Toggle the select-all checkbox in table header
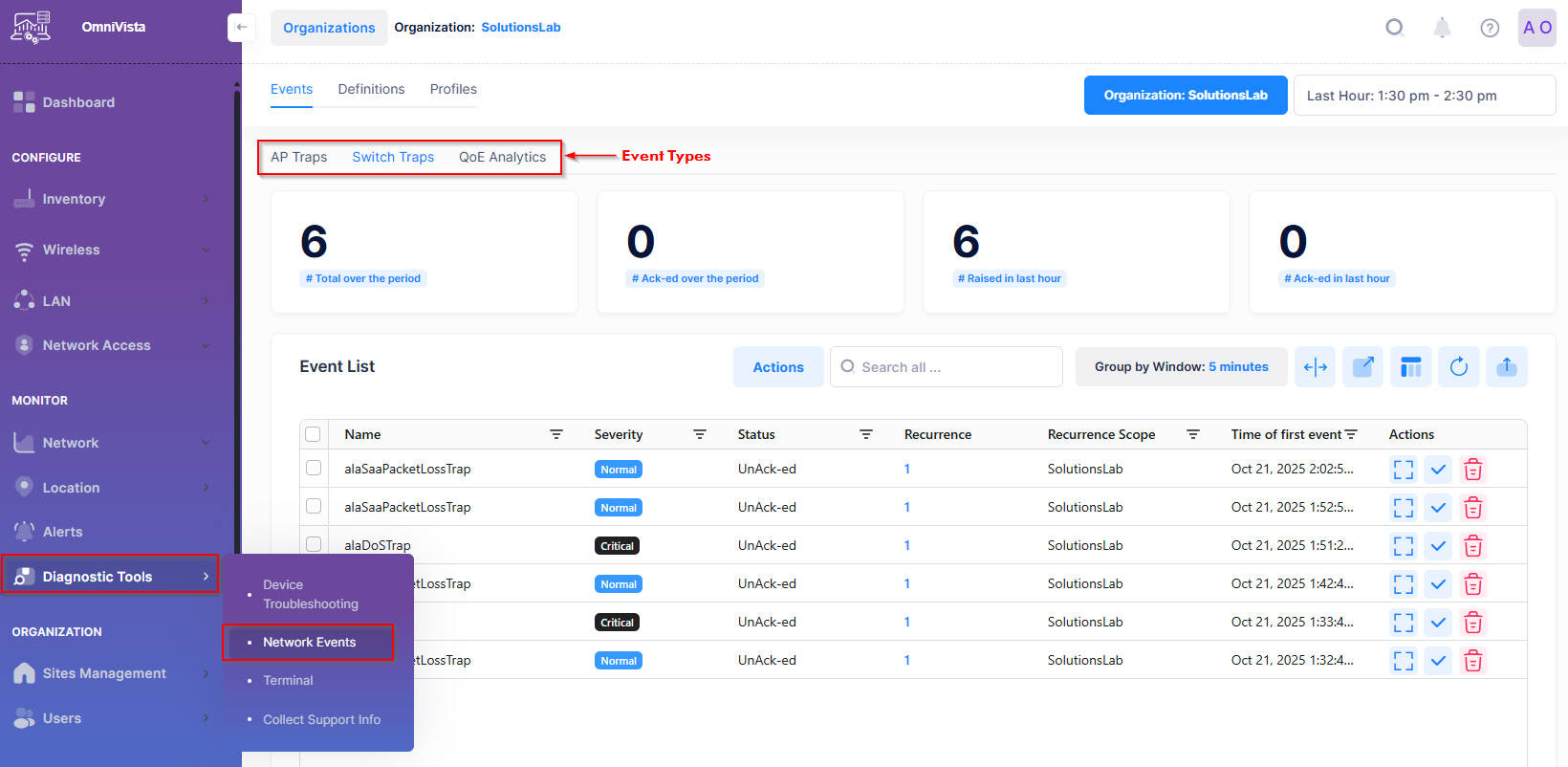The height and width of the screenshot is (767, 1568). pos(313,434)
